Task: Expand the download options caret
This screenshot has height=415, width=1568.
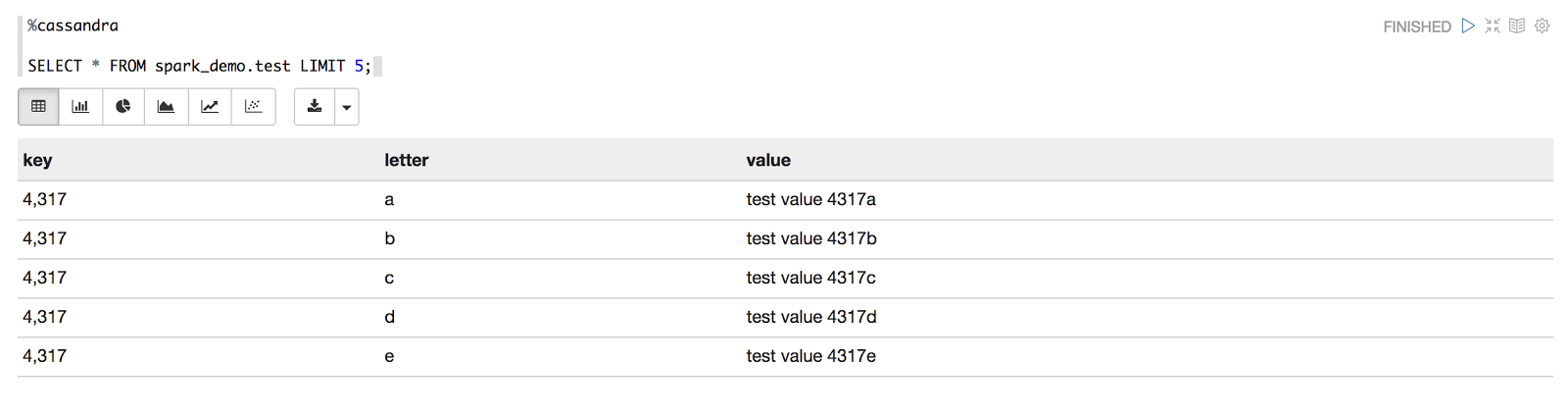Action: (347, 107)
